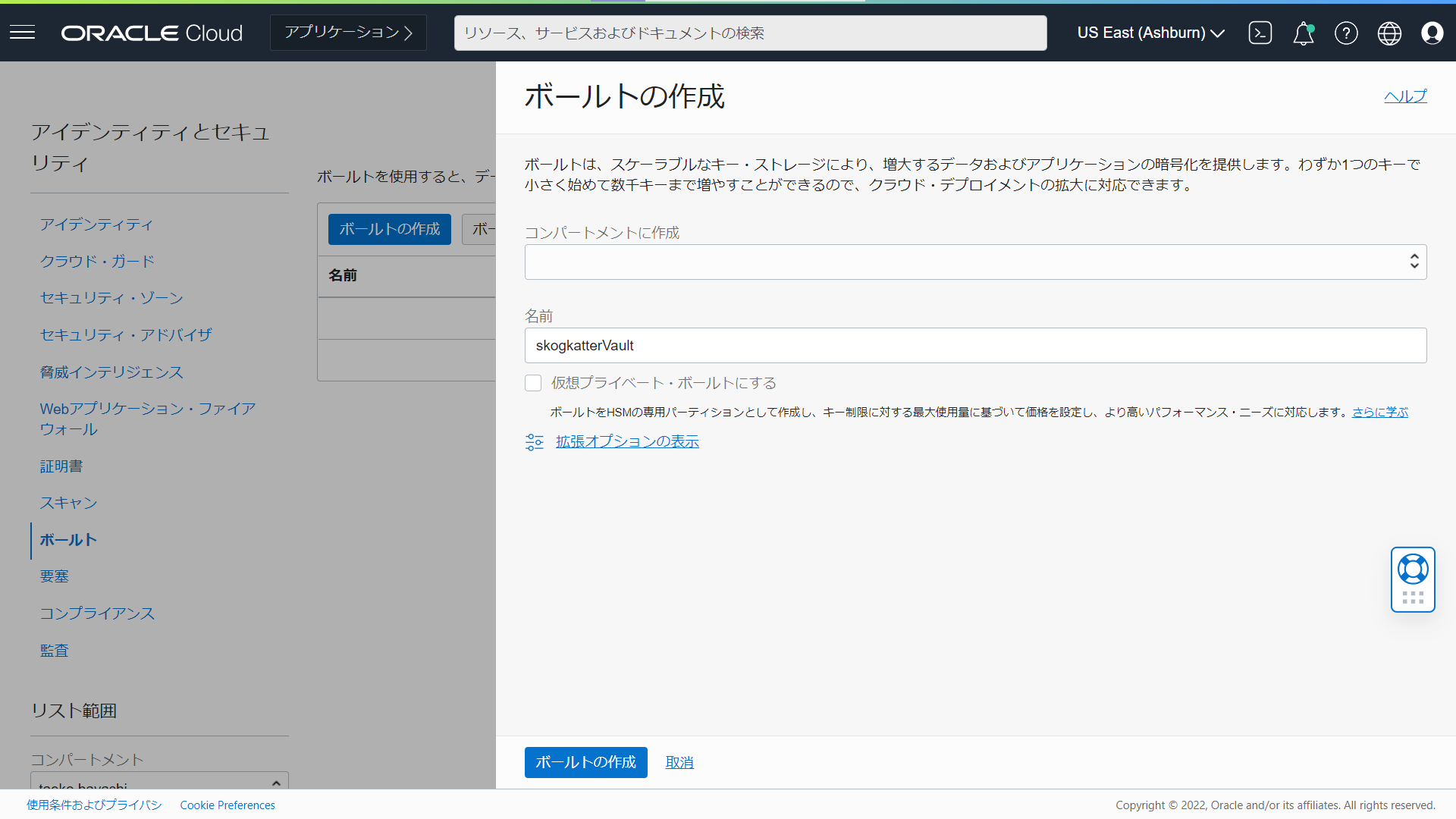This screenshot has height=819, width=1456.
Task: Open the navigation hamburger menu
Action: point(22,32)
